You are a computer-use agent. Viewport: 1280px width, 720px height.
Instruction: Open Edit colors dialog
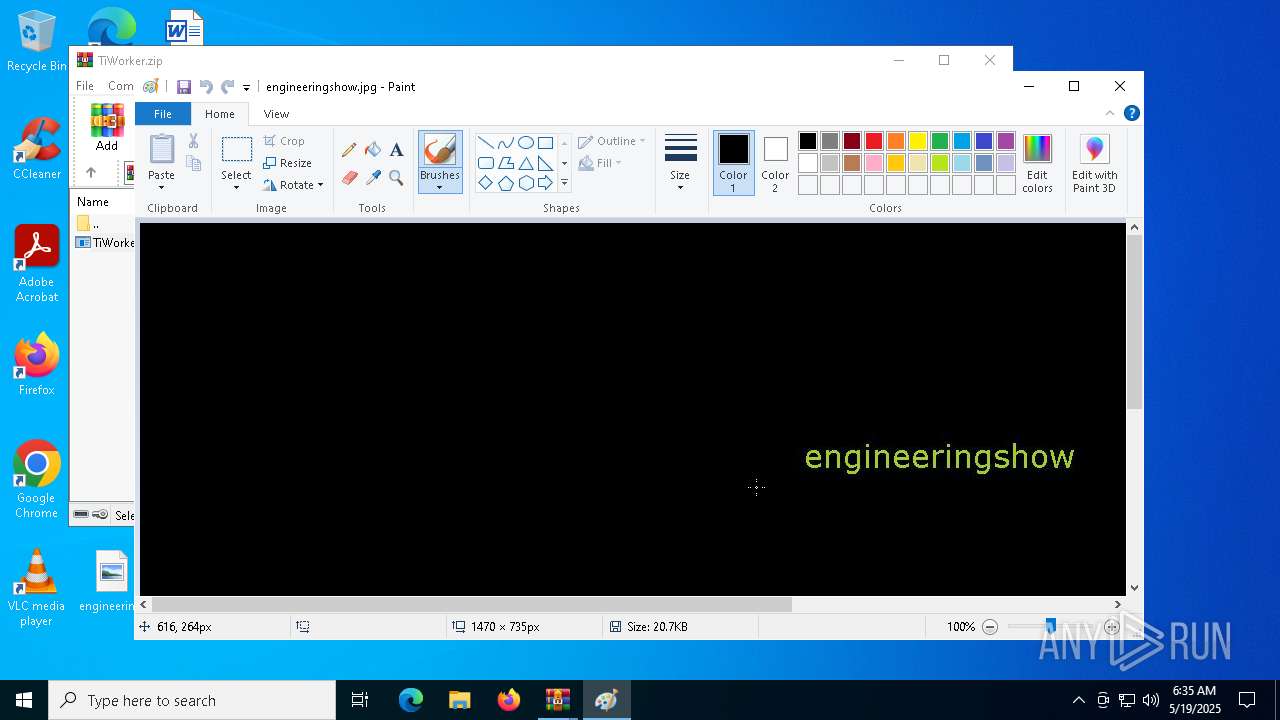coord(1037,163)
